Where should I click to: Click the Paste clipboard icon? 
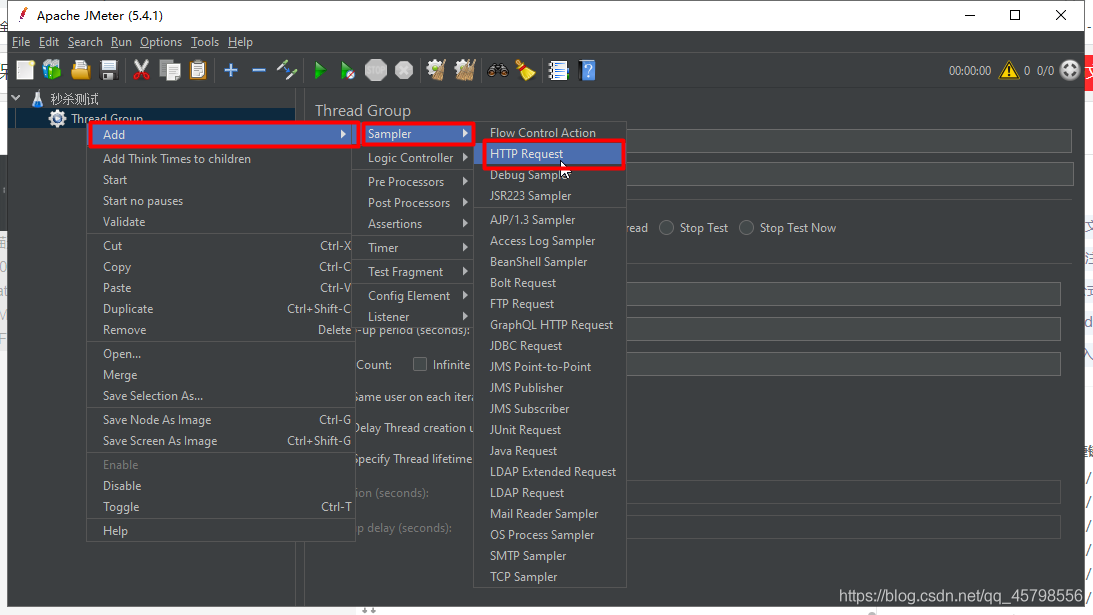pos(198,70)
